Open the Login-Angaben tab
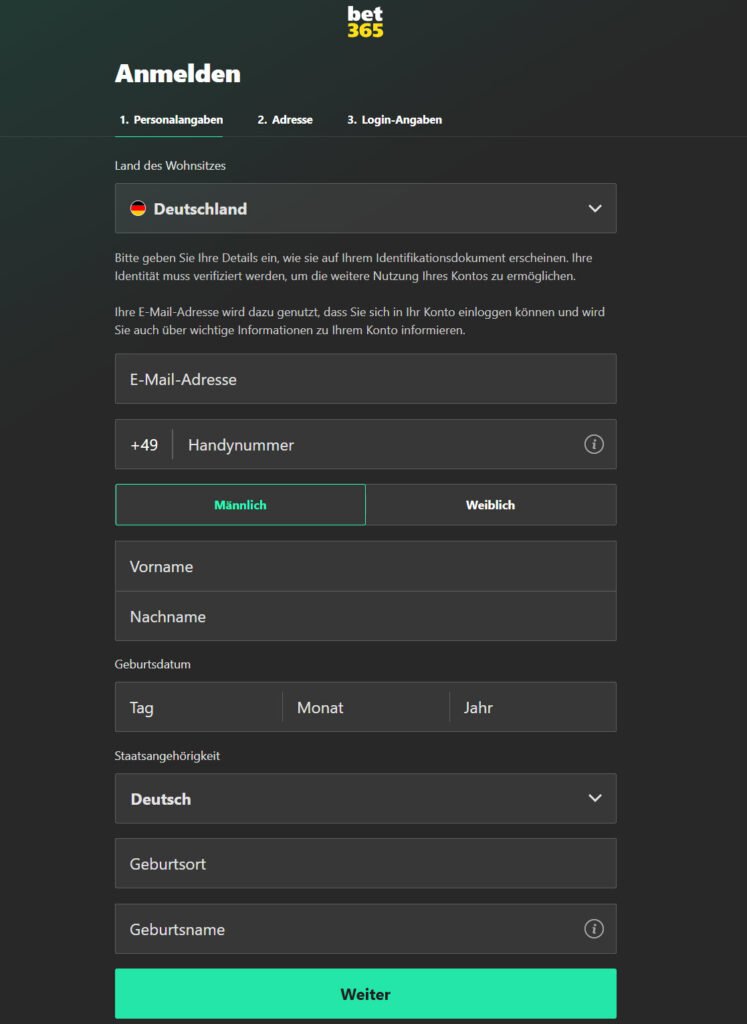The image size is (747, 1024). pyautogui.click(x=394, y=120)
